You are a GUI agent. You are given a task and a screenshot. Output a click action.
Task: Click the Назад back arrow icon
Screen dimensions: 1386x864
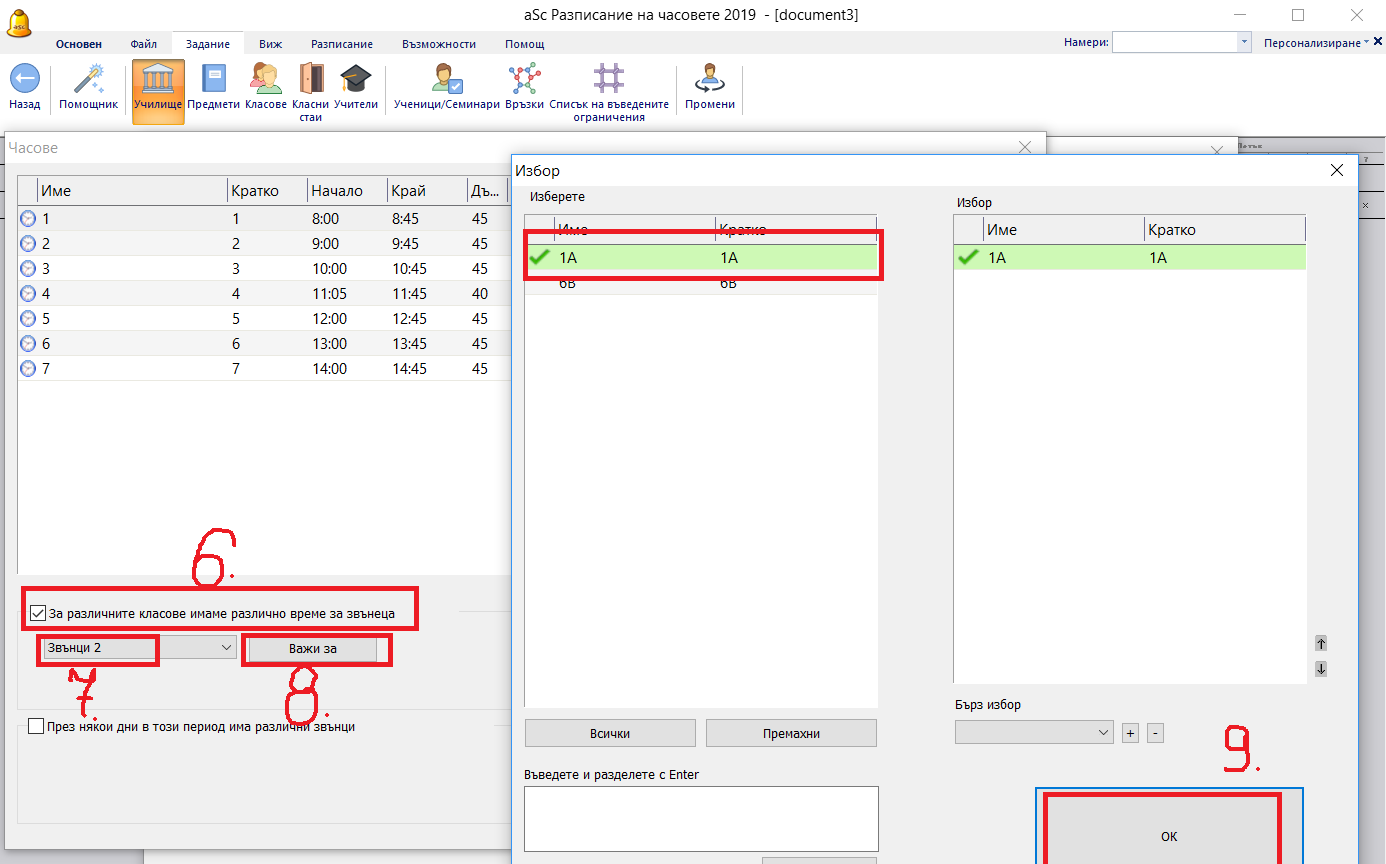click(x=25, y=80)
